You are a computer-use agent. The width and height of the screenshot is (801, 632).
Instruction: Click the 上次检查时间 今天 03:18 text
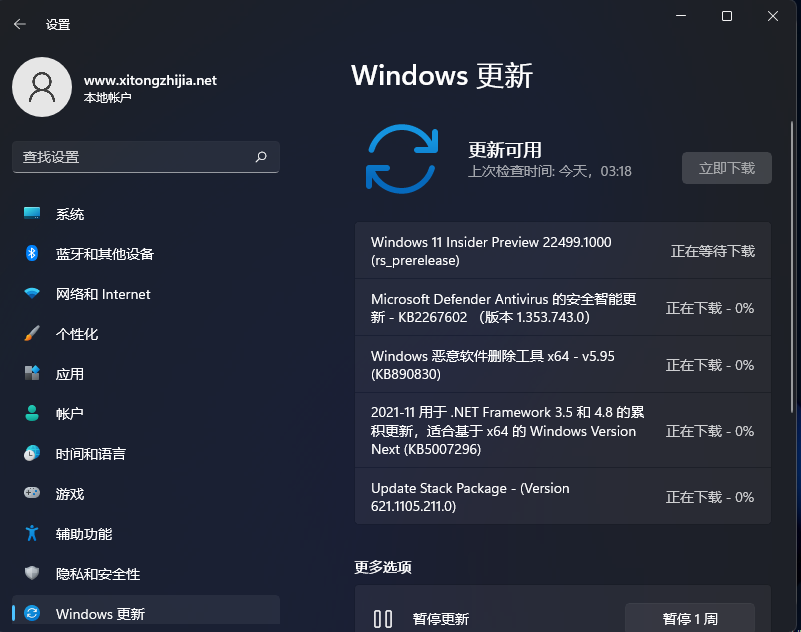[x=550, y=171]
